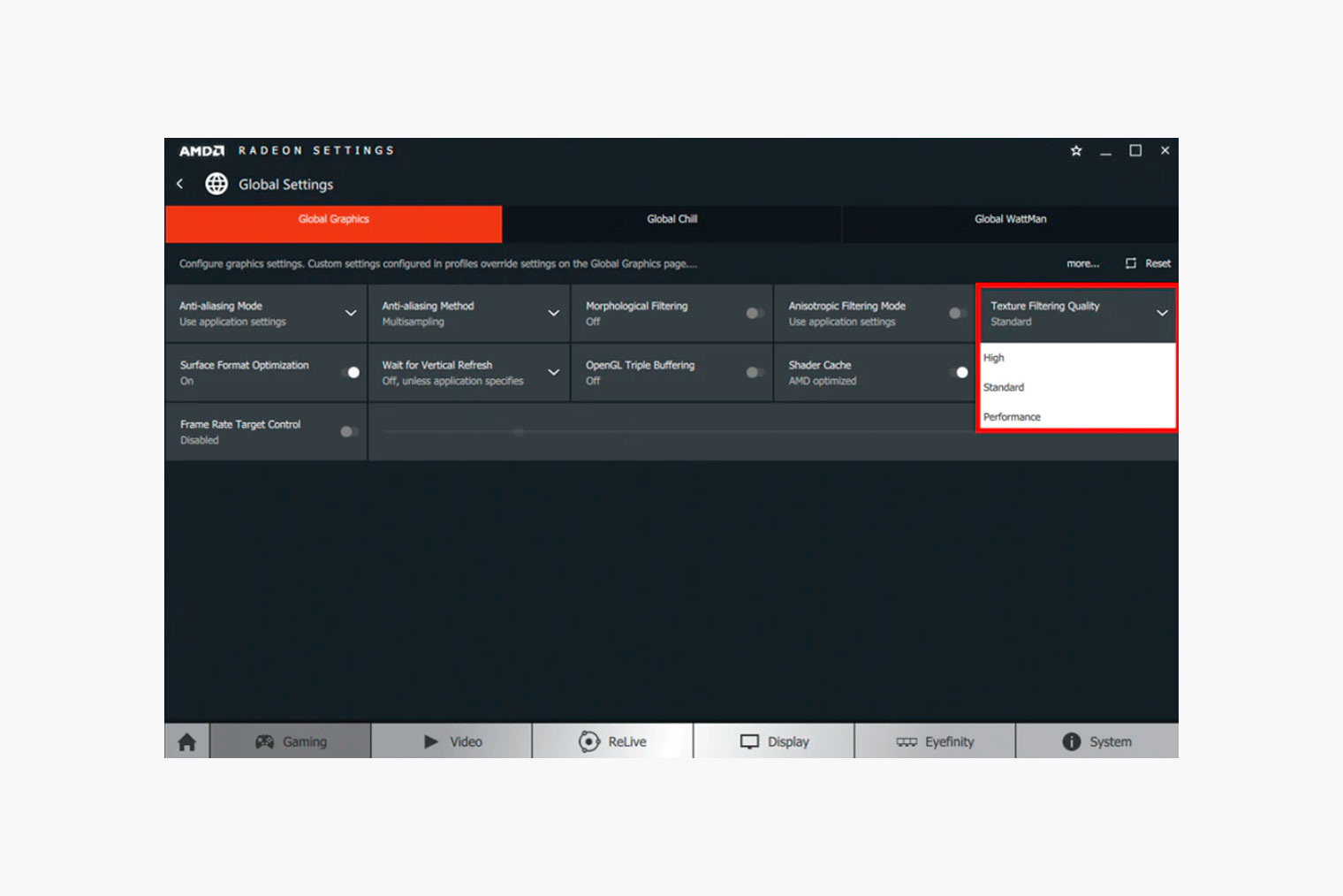Switch to Global Chill tab
Screen dimensions: 1343x896
coord(671,224)
